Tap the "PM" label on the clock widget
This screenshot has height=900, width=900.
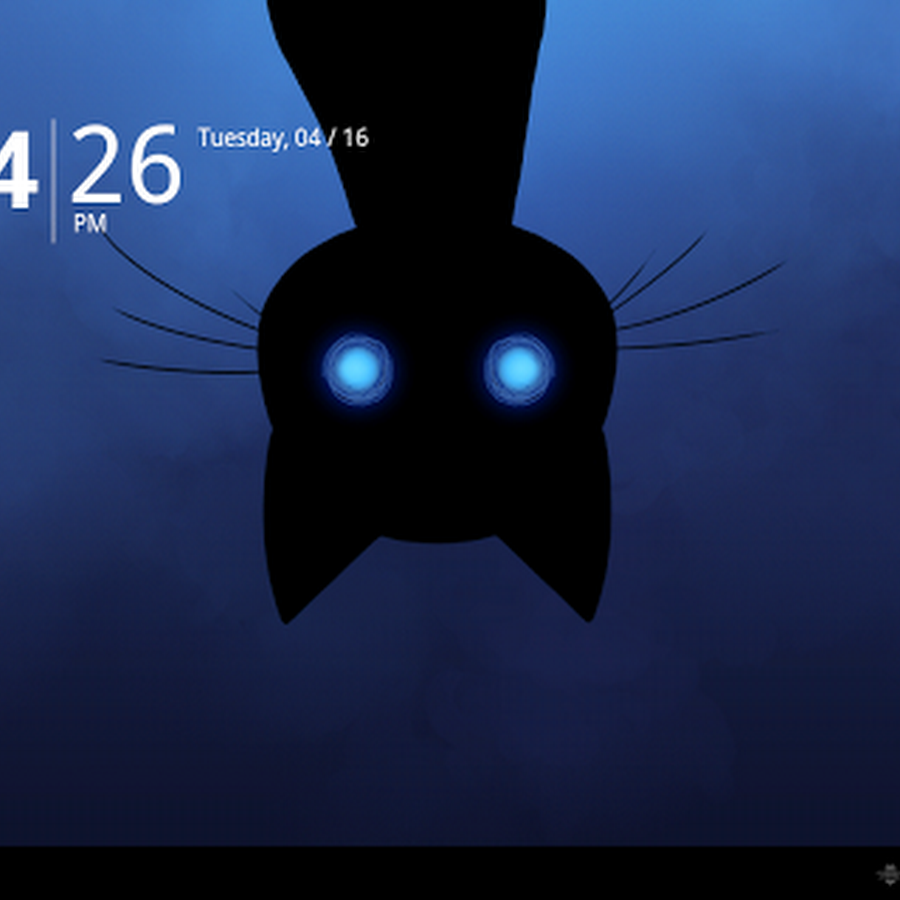(x=90, y=223)
